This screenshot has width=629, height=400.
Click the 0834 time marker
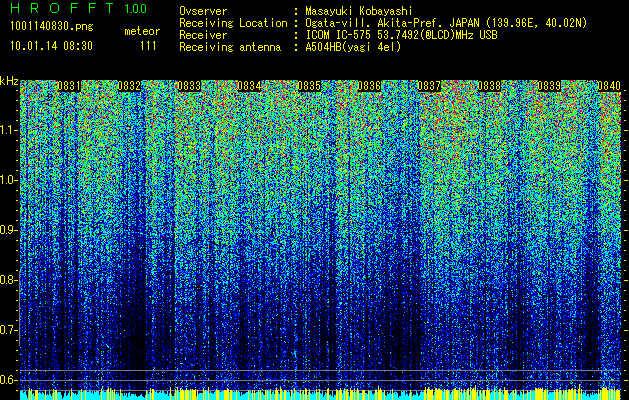(x=249, y=86)
